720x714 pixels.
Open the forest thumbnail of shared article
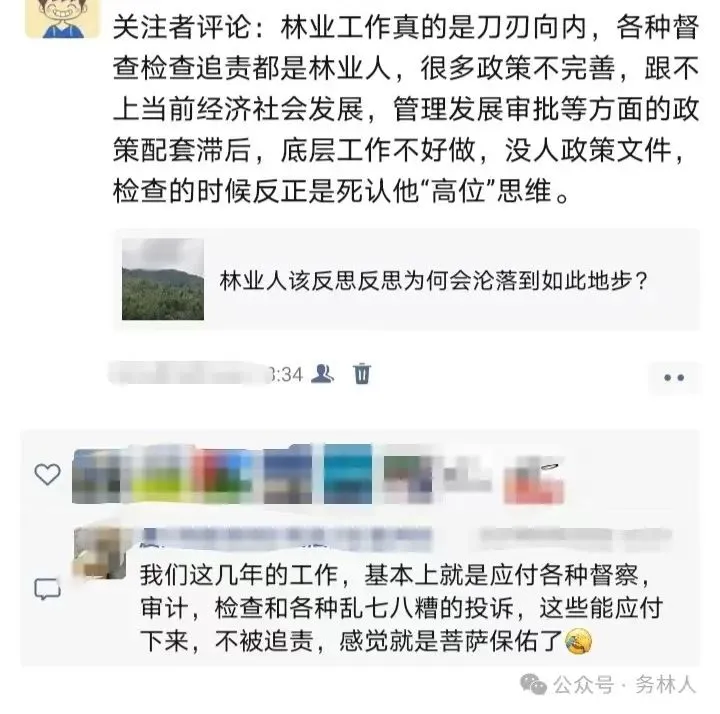163,279
